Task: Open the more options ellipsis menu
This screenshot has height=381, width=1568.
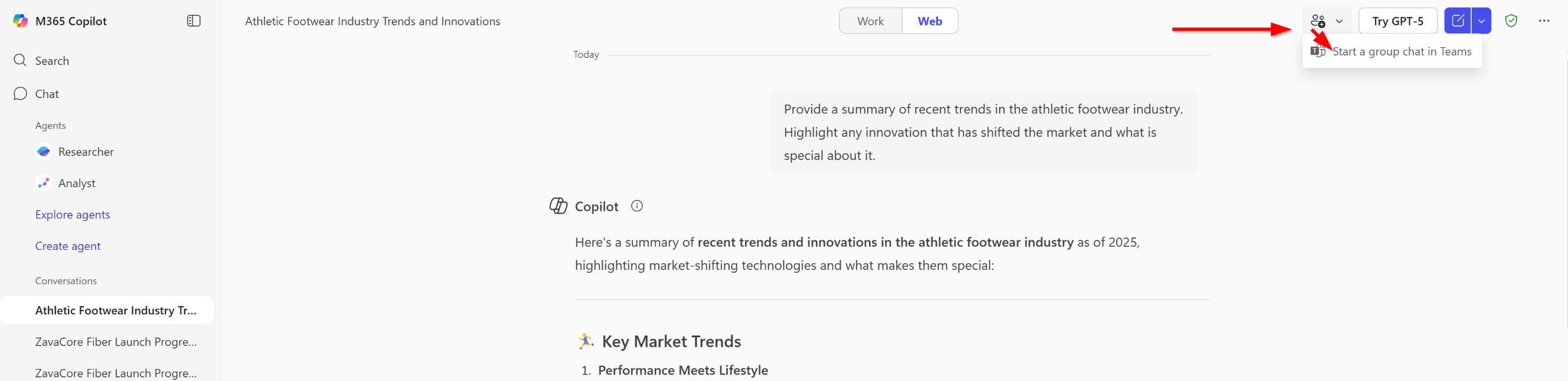Action: [x=1544, y=21]
